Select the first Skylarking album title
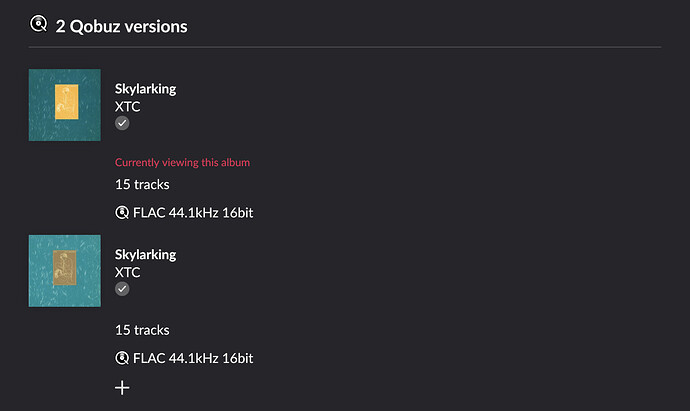 click(146, 89)
